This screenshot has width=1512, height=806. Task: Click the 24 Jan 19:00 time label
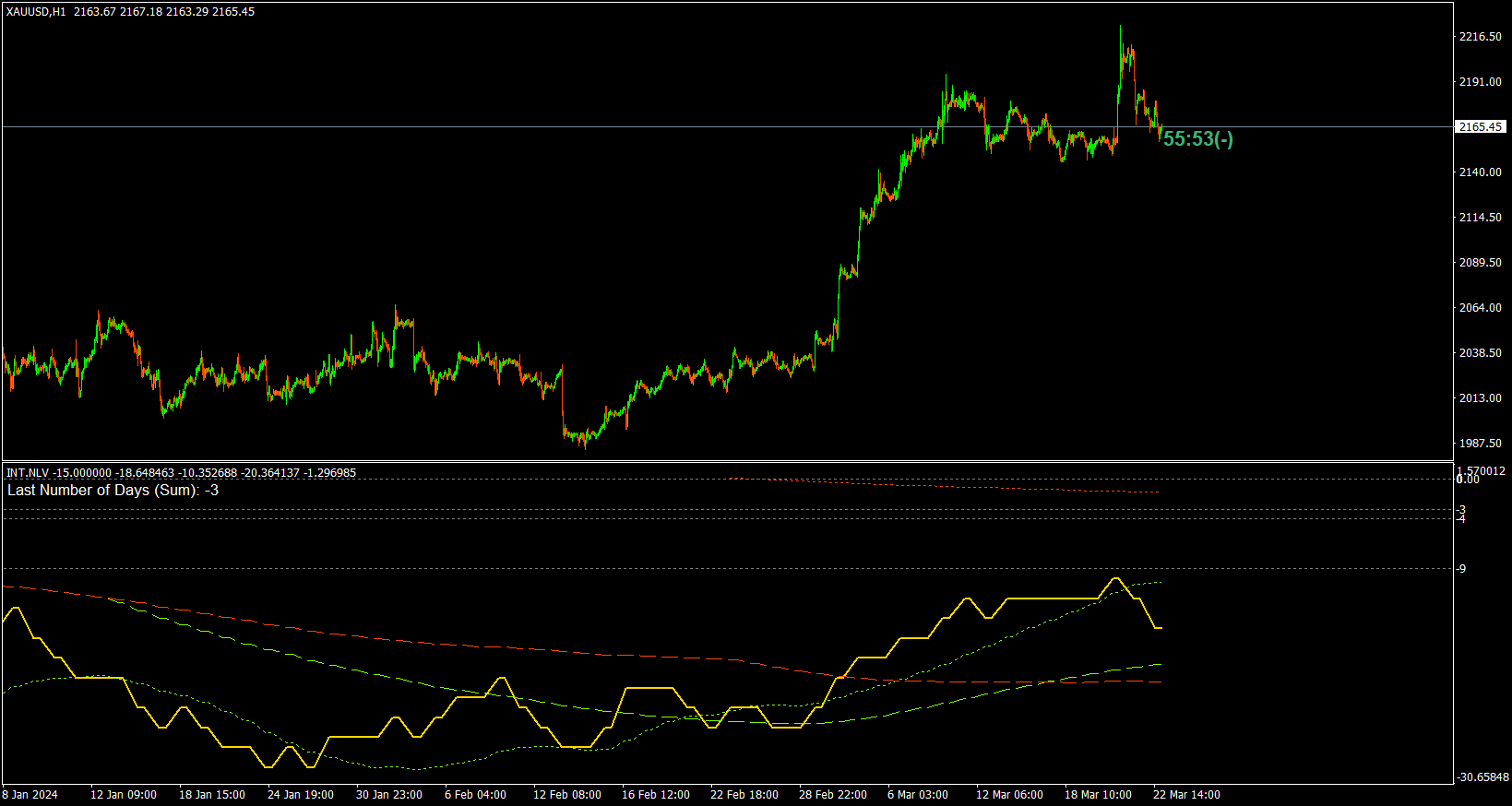pos(301,795)
